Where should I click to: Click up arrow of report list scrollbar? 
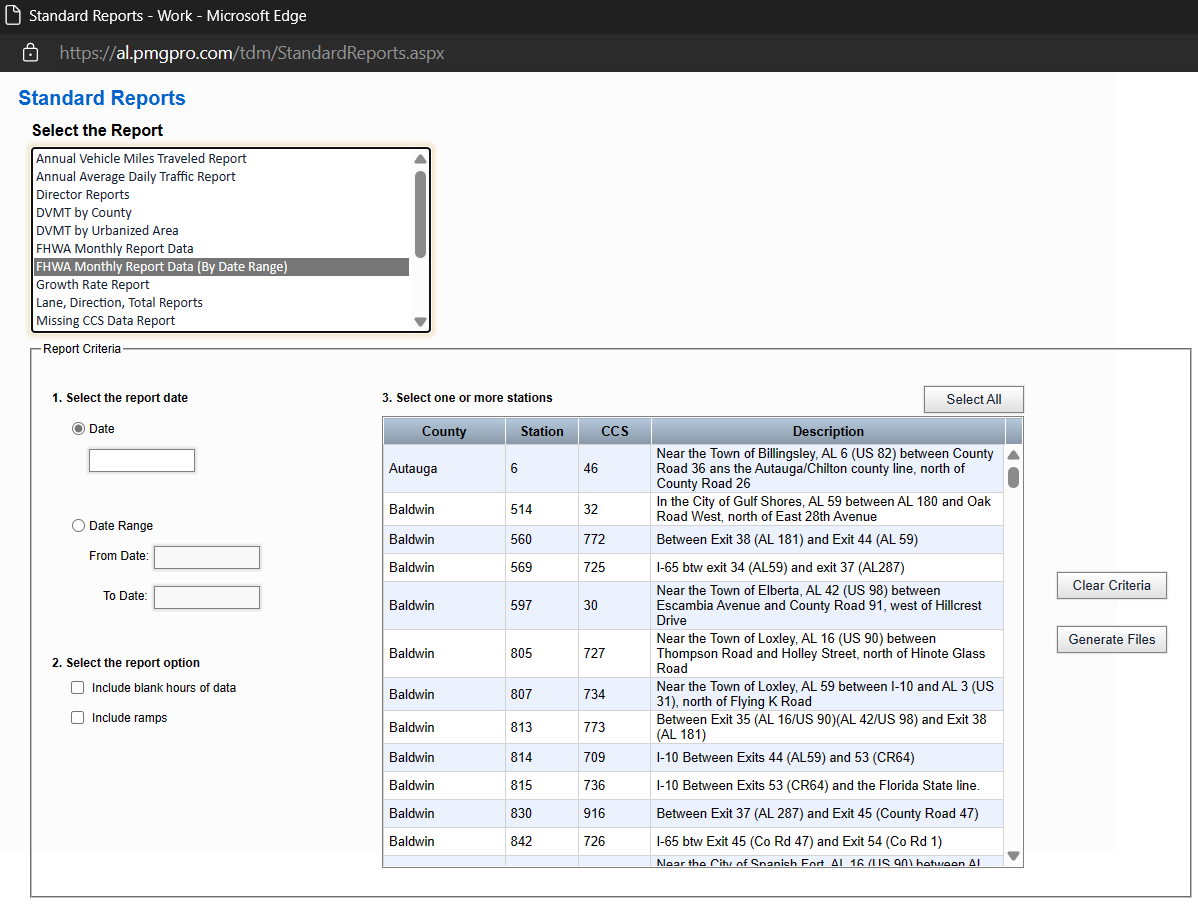[420, 159]
